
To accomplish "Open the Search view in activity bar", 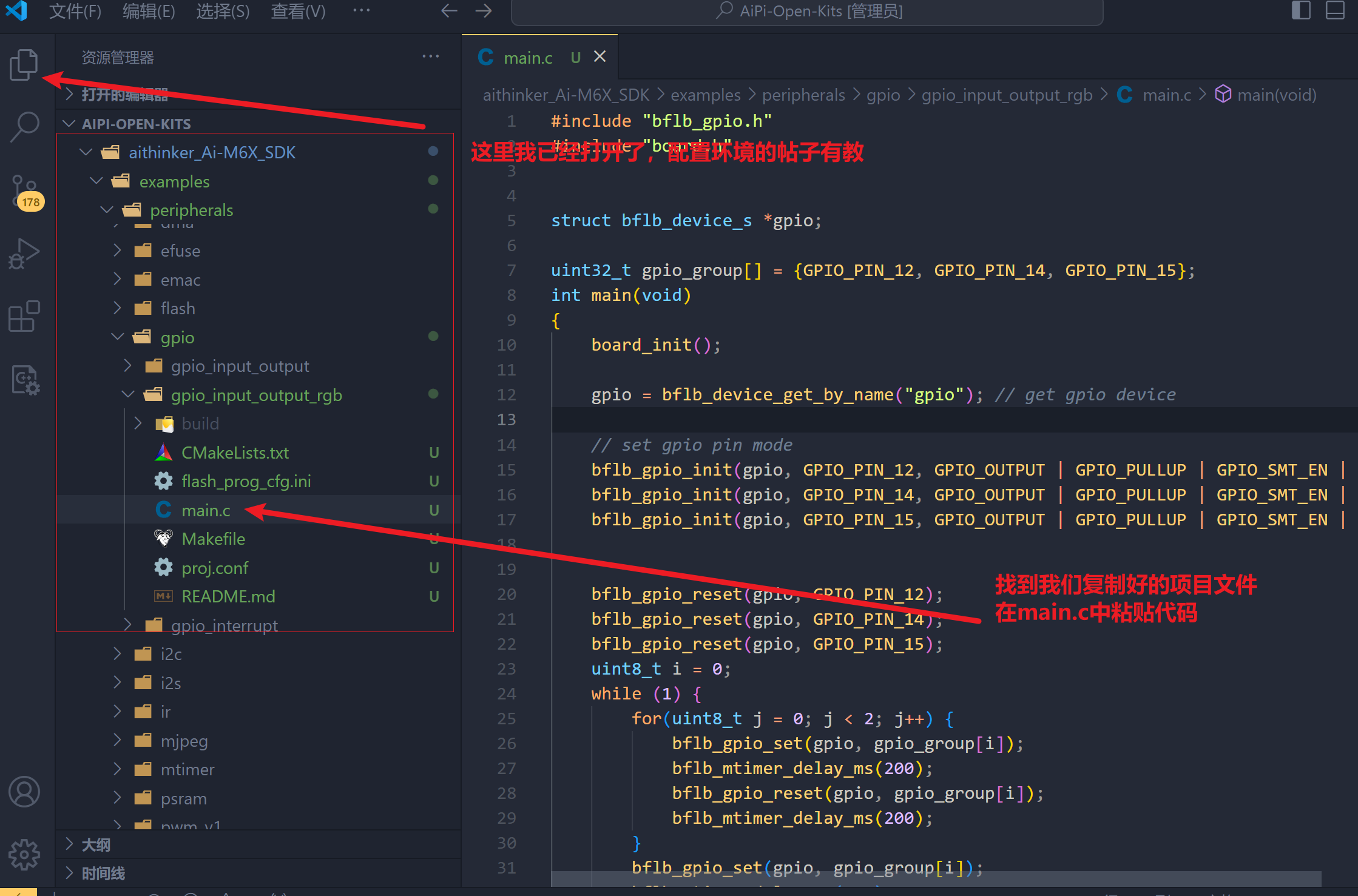I will pos(24,127).
